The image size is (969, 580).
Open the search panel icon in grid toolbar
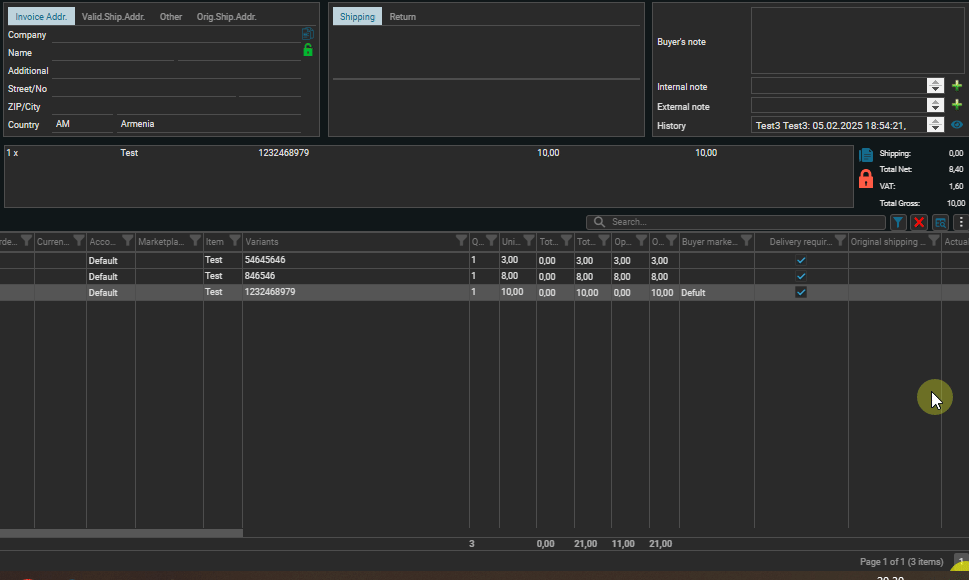(x=941, y=222)
